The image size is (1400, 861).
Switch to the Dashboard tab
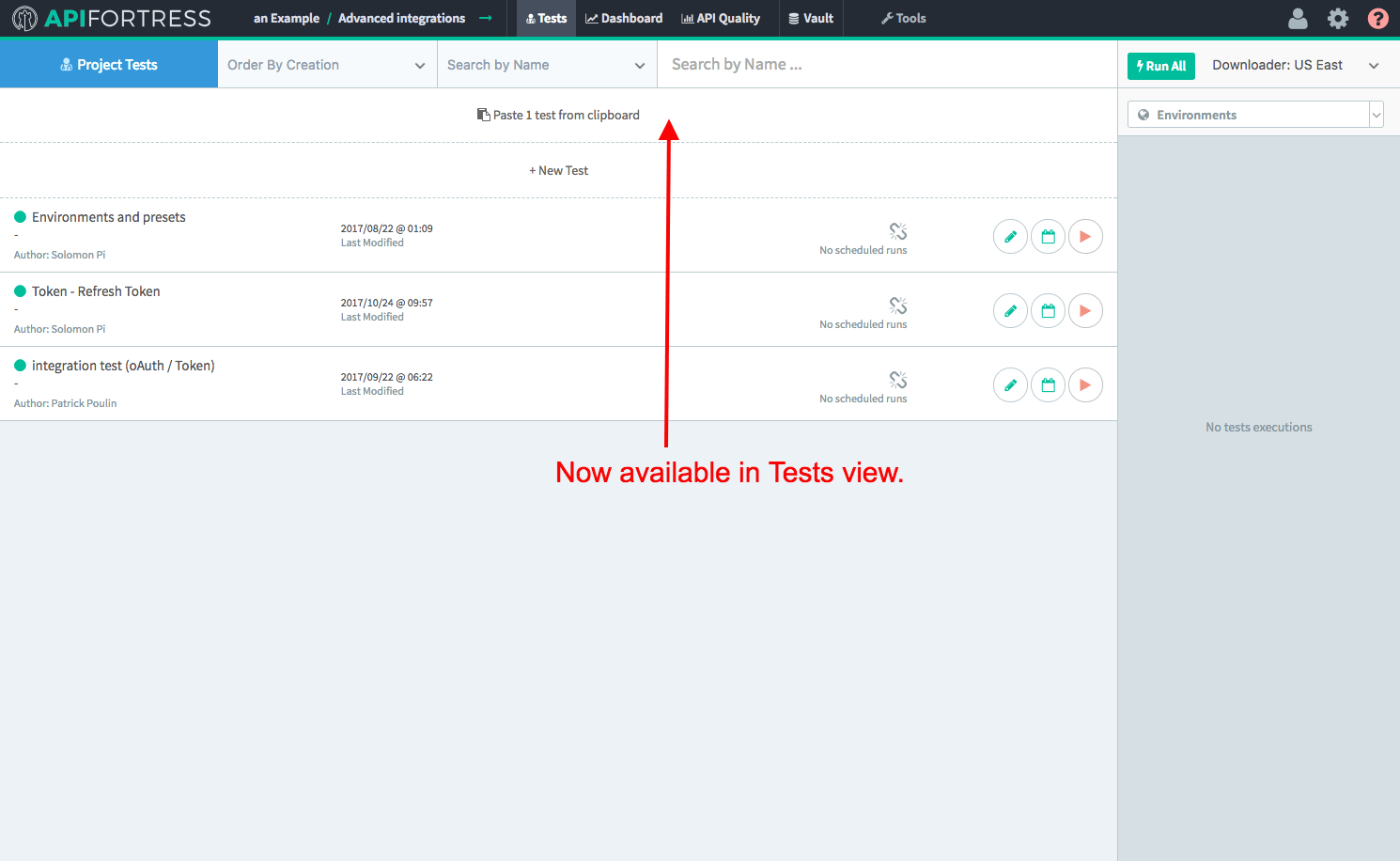tap(624, 19)
